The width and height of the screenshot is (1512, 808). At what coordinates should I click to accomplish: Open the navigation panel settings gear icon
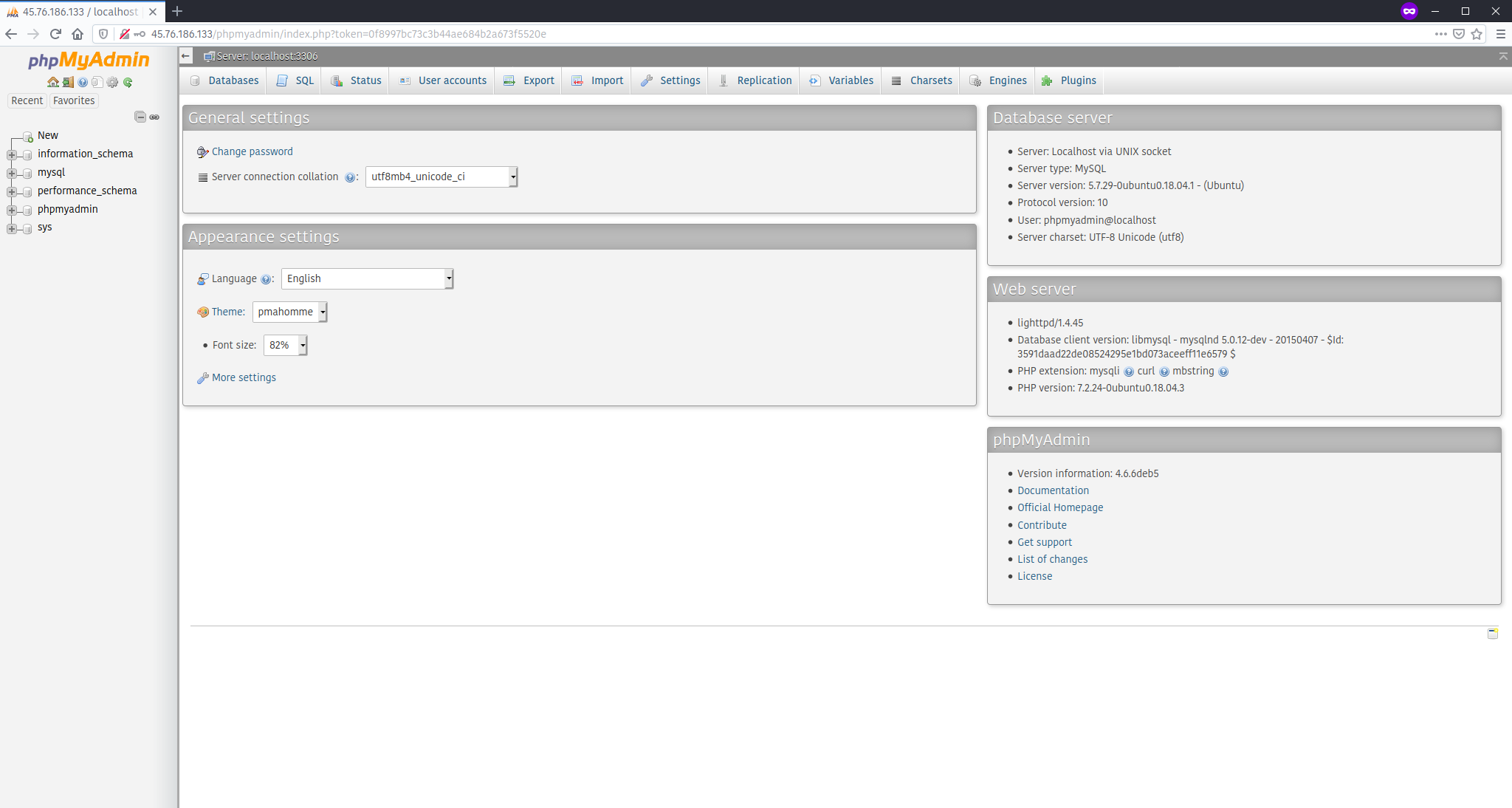click(x=112, y=82)
